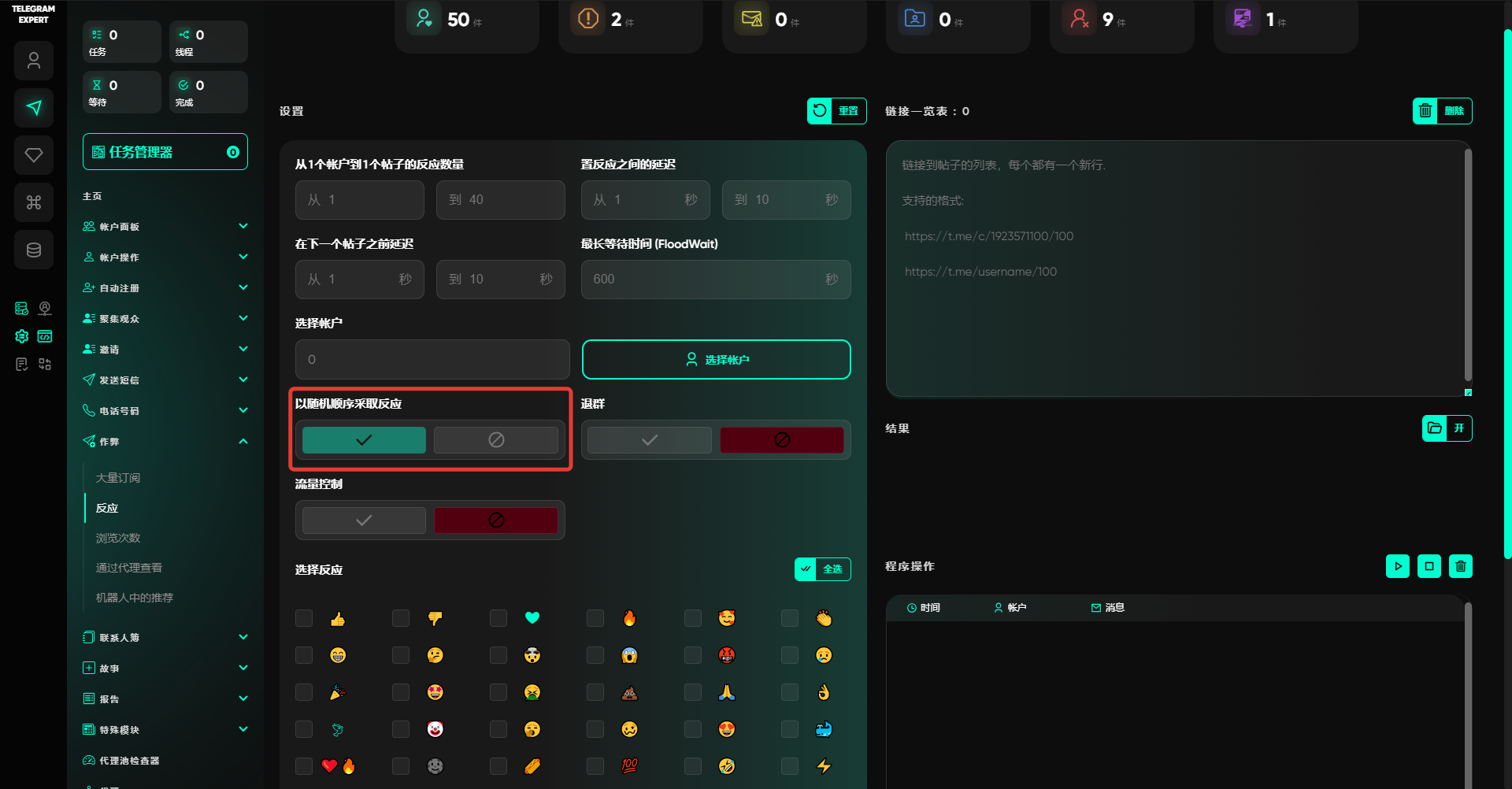1512x789 pixels.
Task: Open the user profile icon in left sidebar
Action: pos(34,61)
